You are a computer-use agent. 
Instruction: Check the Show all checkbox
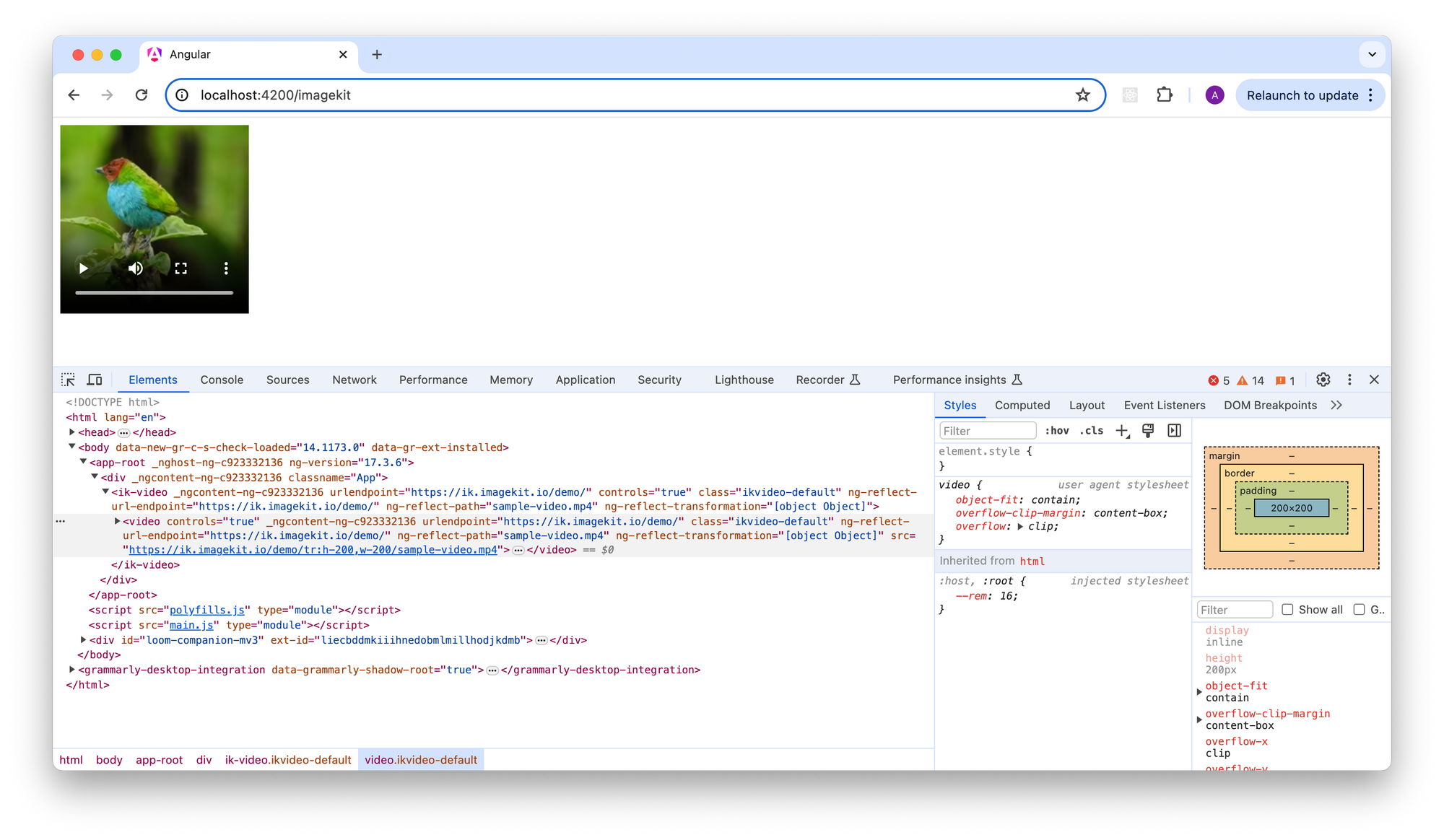coord(1287,610)
